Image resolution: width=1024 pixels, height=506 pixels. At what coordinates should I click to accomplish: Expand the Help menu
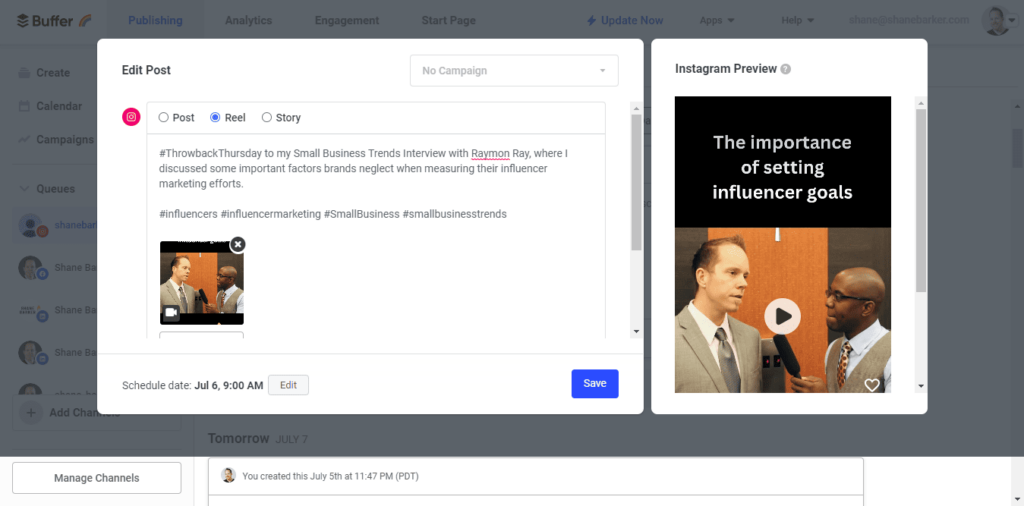tap(797, 20)
